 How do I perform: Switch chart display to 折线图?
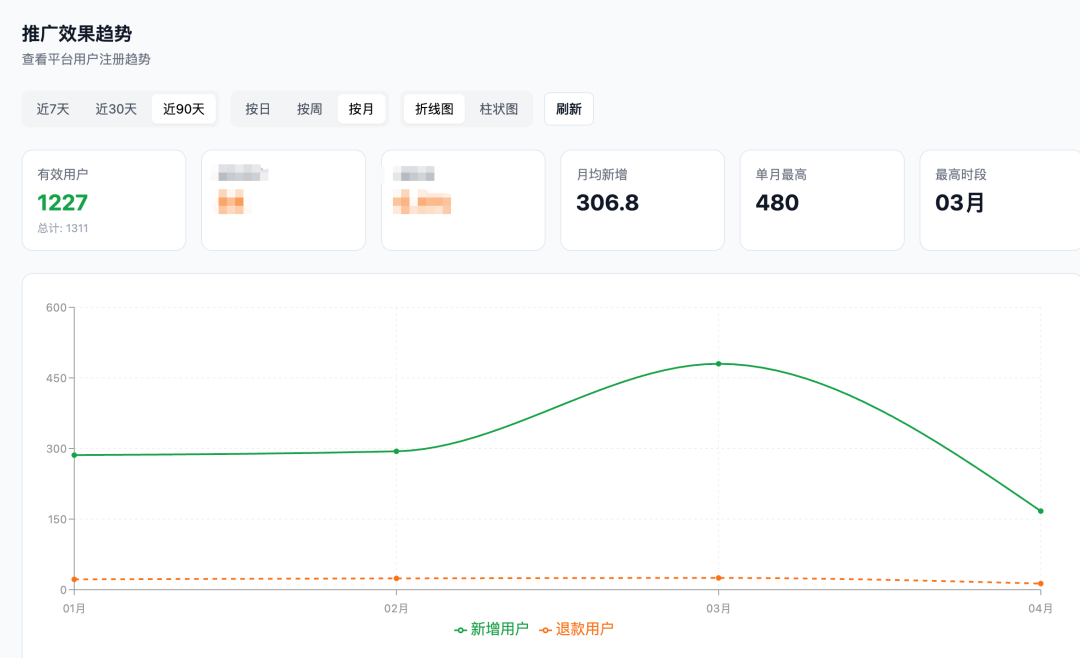[432, 108]
